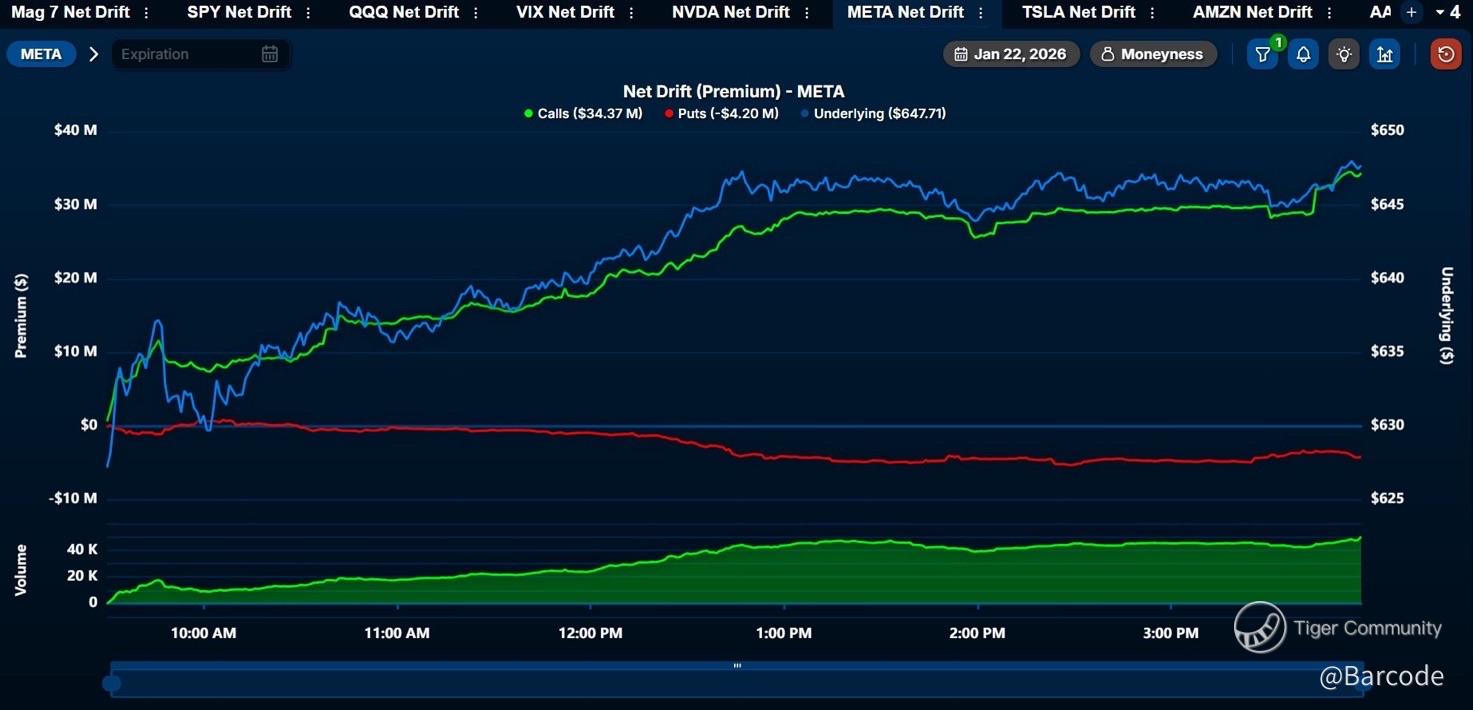Open options menu for NVDA Net Drift tab
Image resolution: width=1473 pixels, height=710 pixels.
click(807, 13)
